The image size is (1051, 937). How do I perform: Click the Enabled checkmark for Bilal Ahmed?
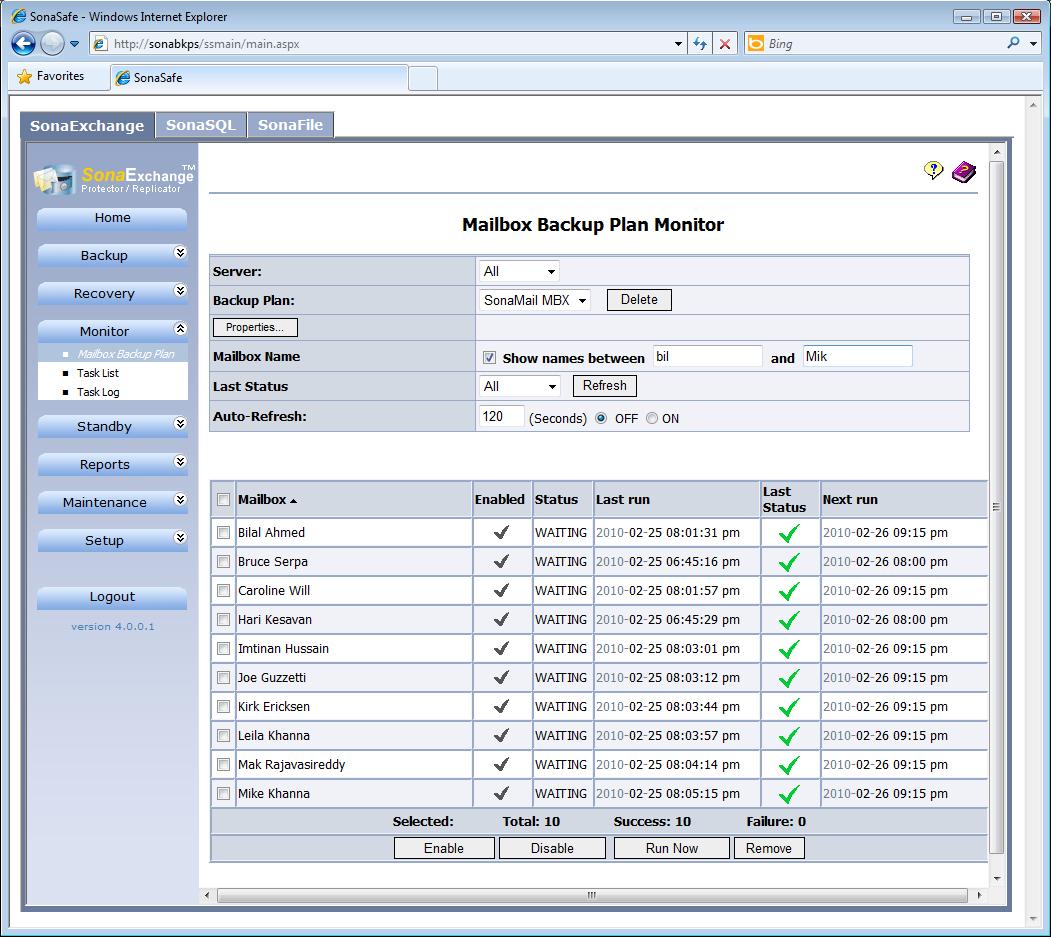tap(501, 532)
